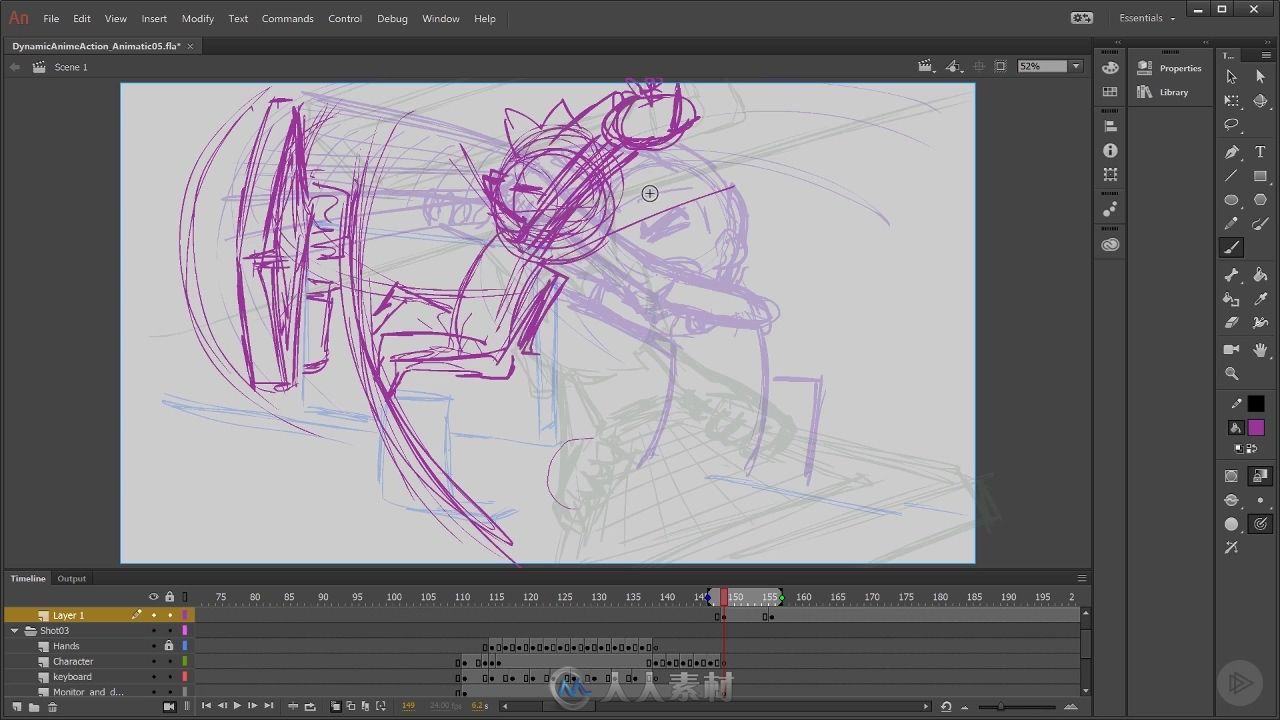Select the PolyStar tool
The width and height of the screenshot is (1280, 720).
[x=1260, y=200]
